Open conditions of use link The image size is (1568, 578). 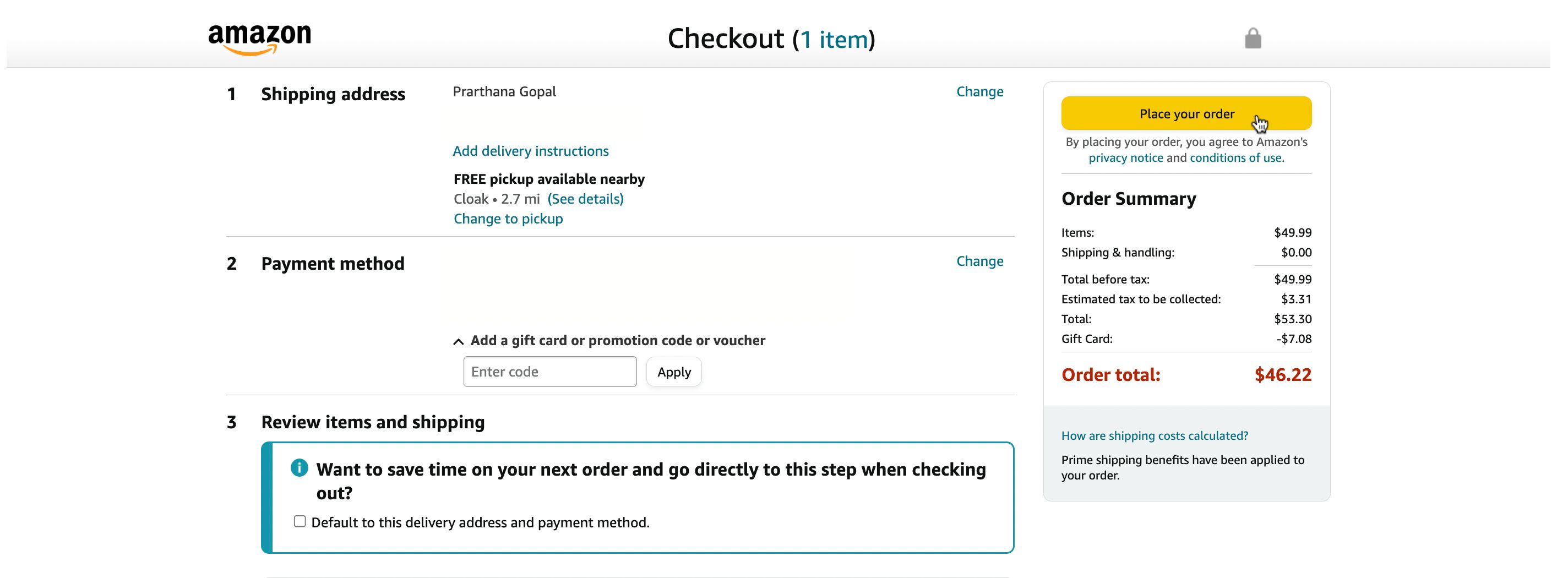[1235, 157]
